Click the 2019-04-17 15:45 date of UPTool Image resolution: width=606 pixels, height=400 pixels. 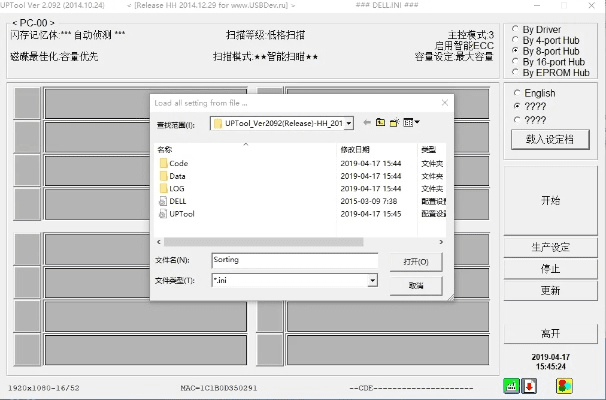click(x=371, y=214)
